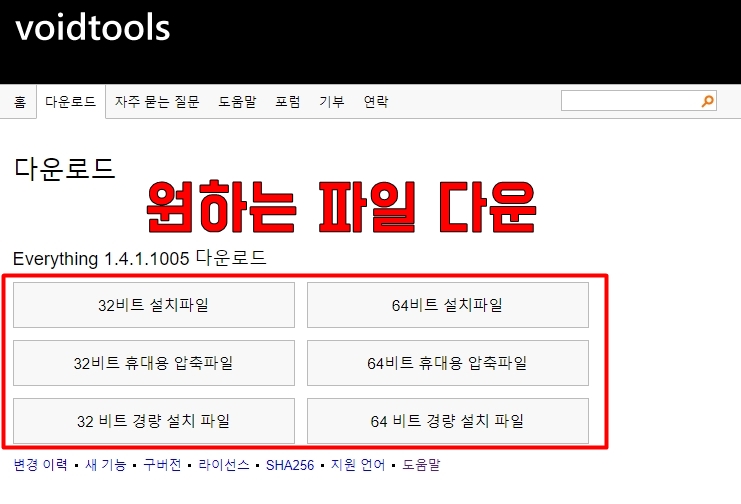Viewport: 741px width, 504px height.
Task: Open the bottom 도움말 link
Action: (421, 465)
